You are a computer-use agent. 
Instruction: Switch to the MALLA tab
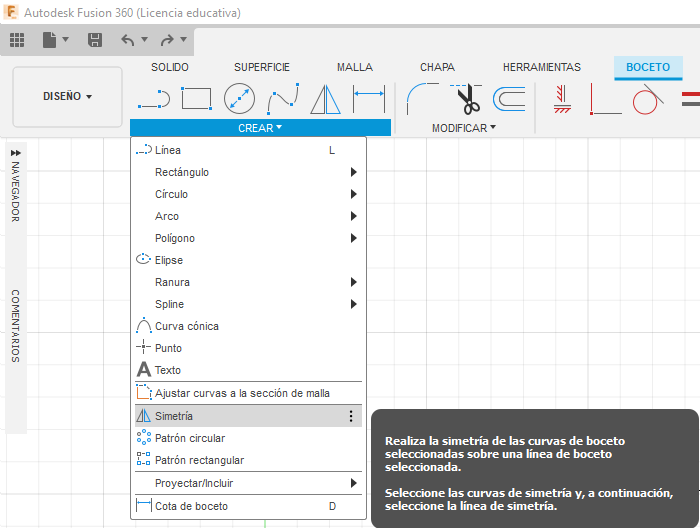click(x=355, y=67)
